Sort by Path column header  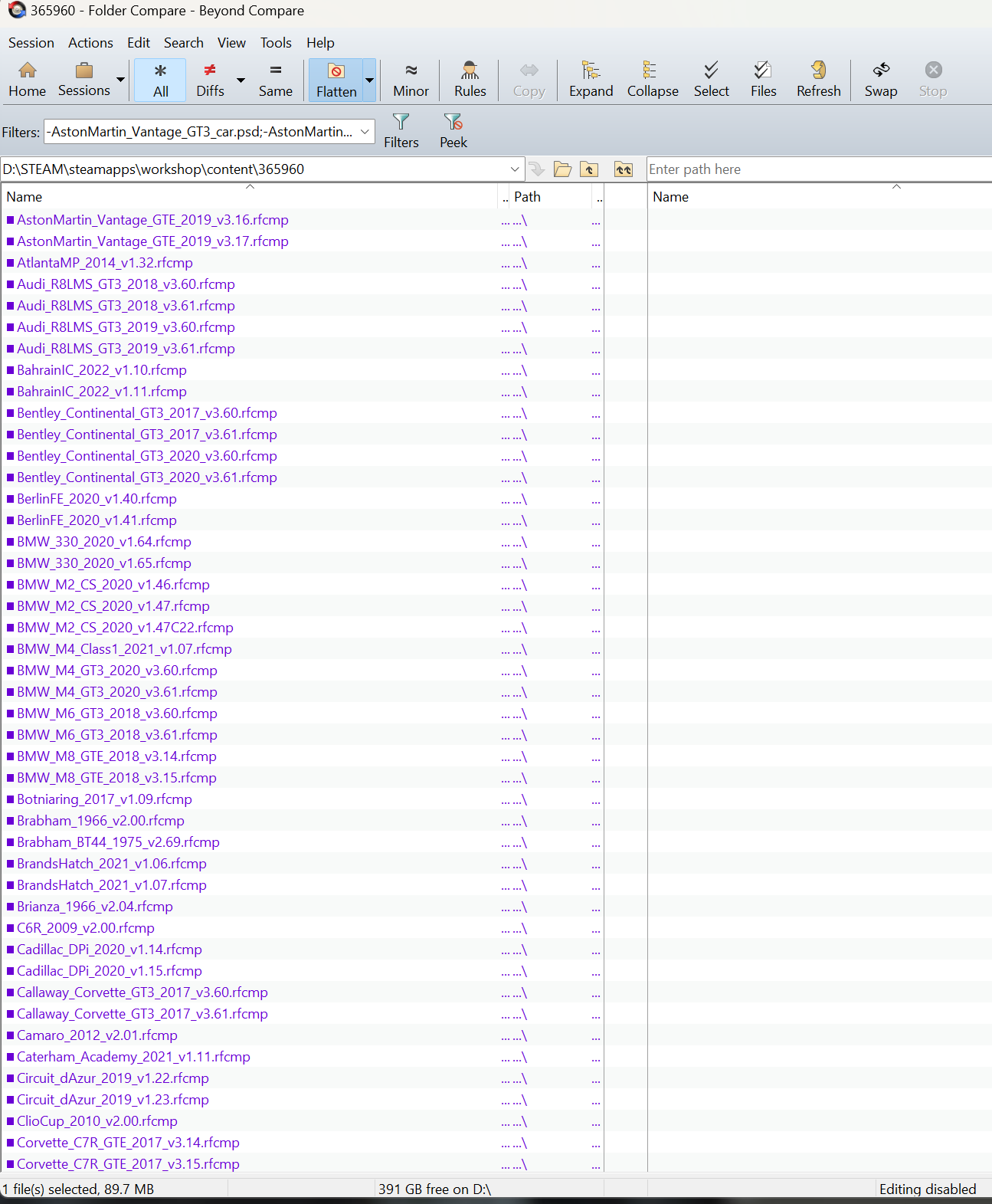tap(550, 197)
